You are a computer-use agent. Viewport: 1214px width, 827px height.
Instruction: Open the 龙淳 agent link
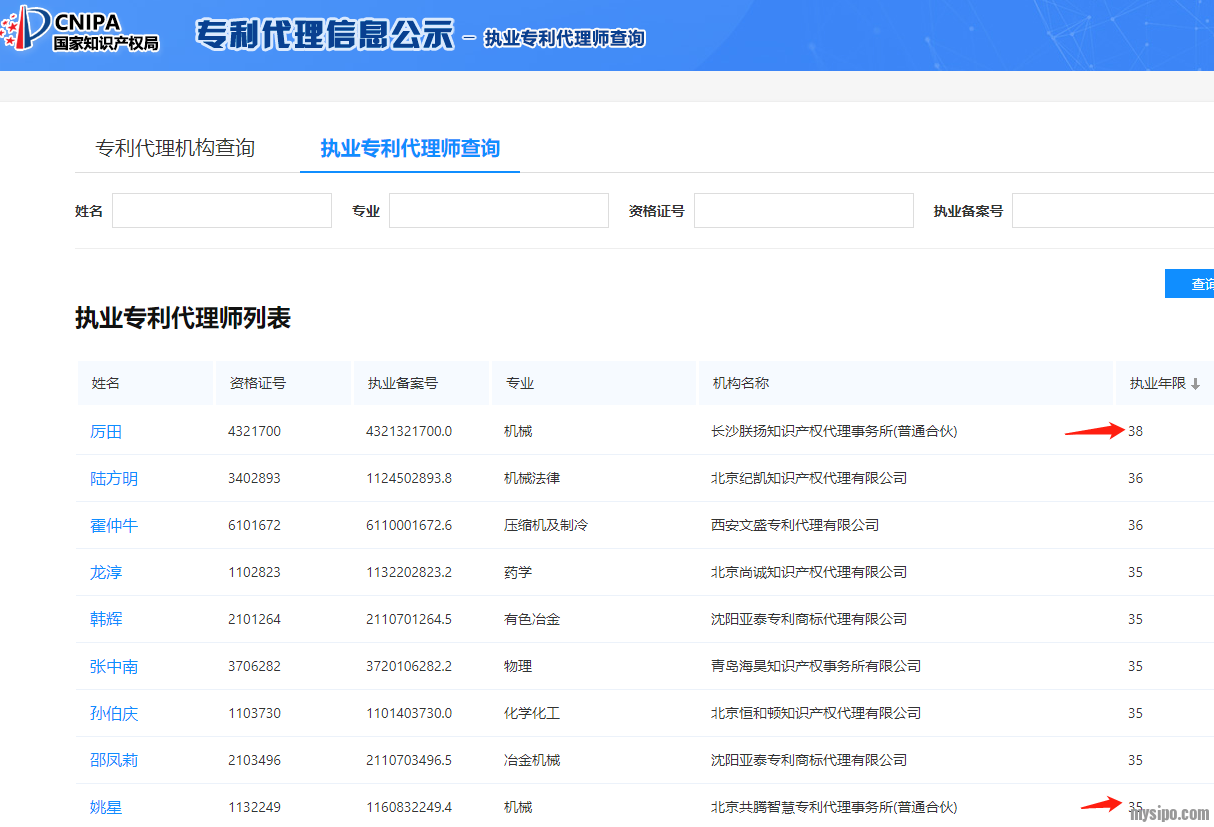point(106,573)
